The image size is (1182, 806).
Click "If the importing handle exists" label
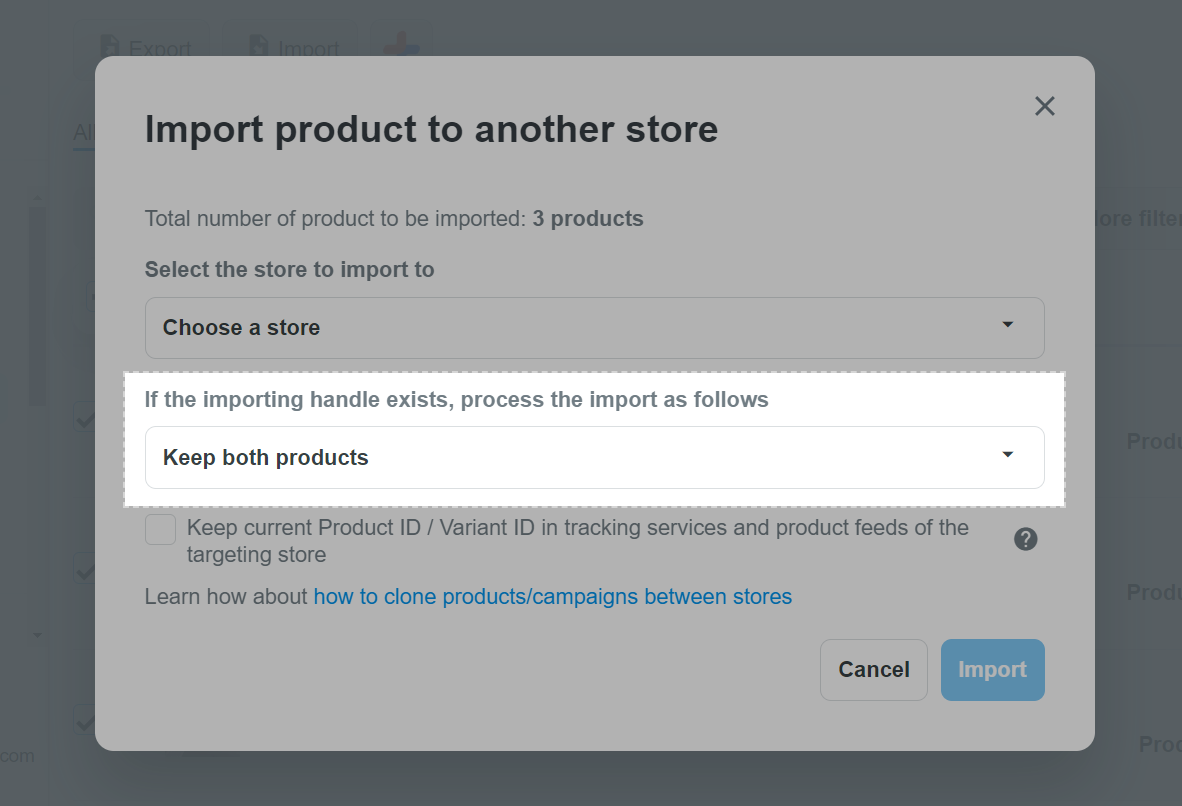[x=457, y=399]
